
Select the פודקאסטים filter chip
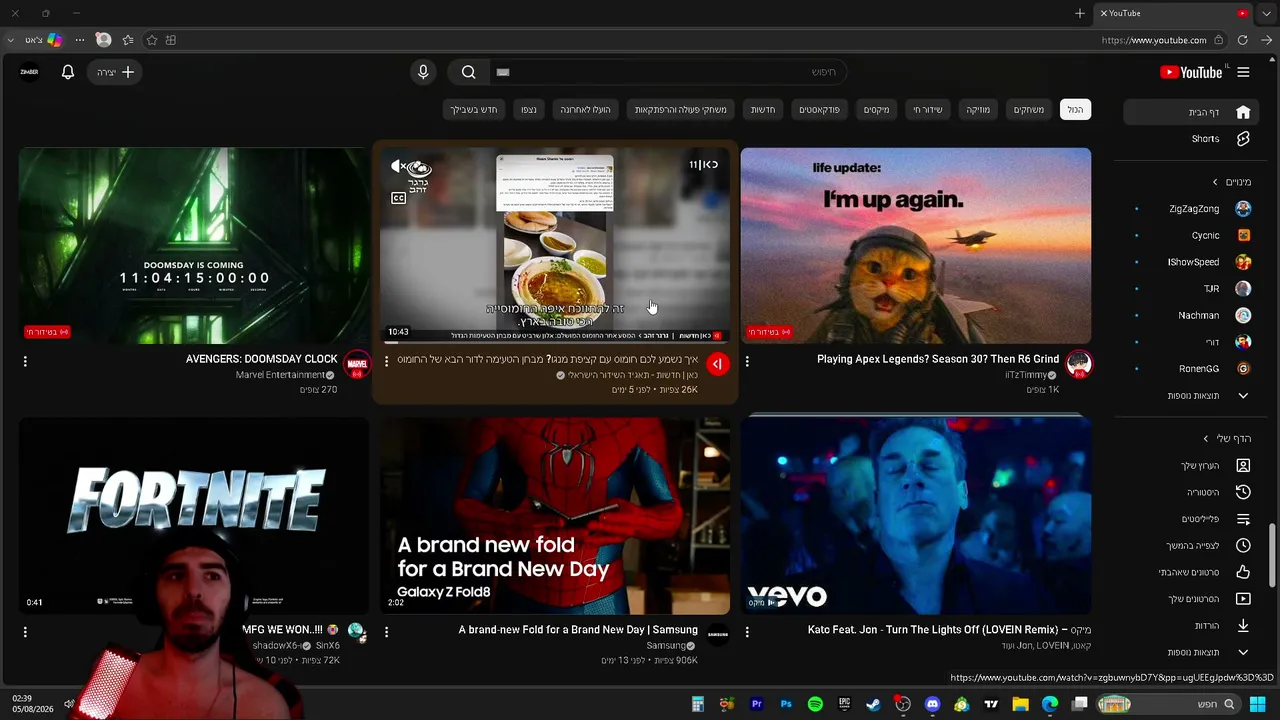pos(819,110)
